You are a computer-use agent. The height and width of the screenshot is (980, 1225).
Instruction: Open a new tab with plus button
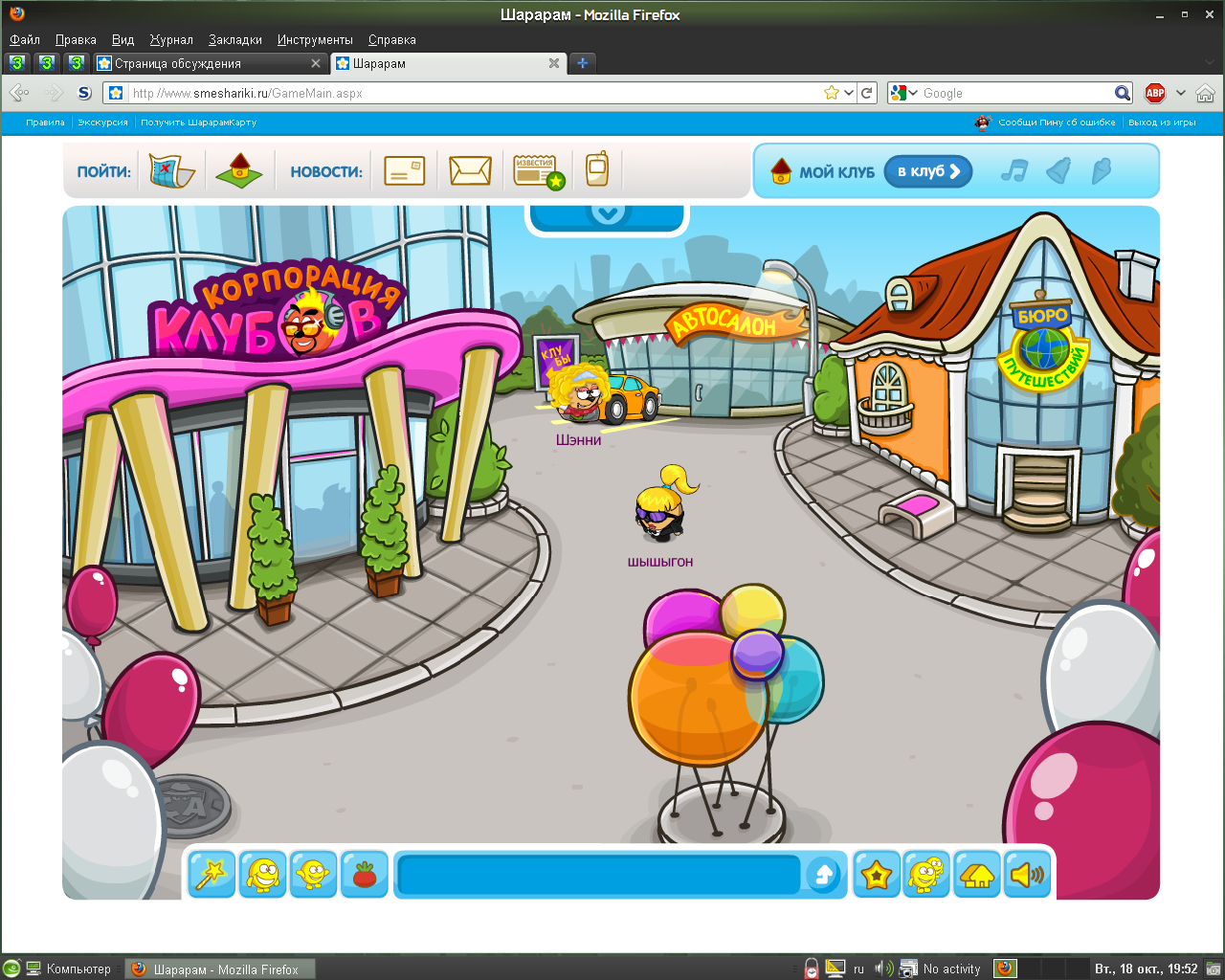582,63
